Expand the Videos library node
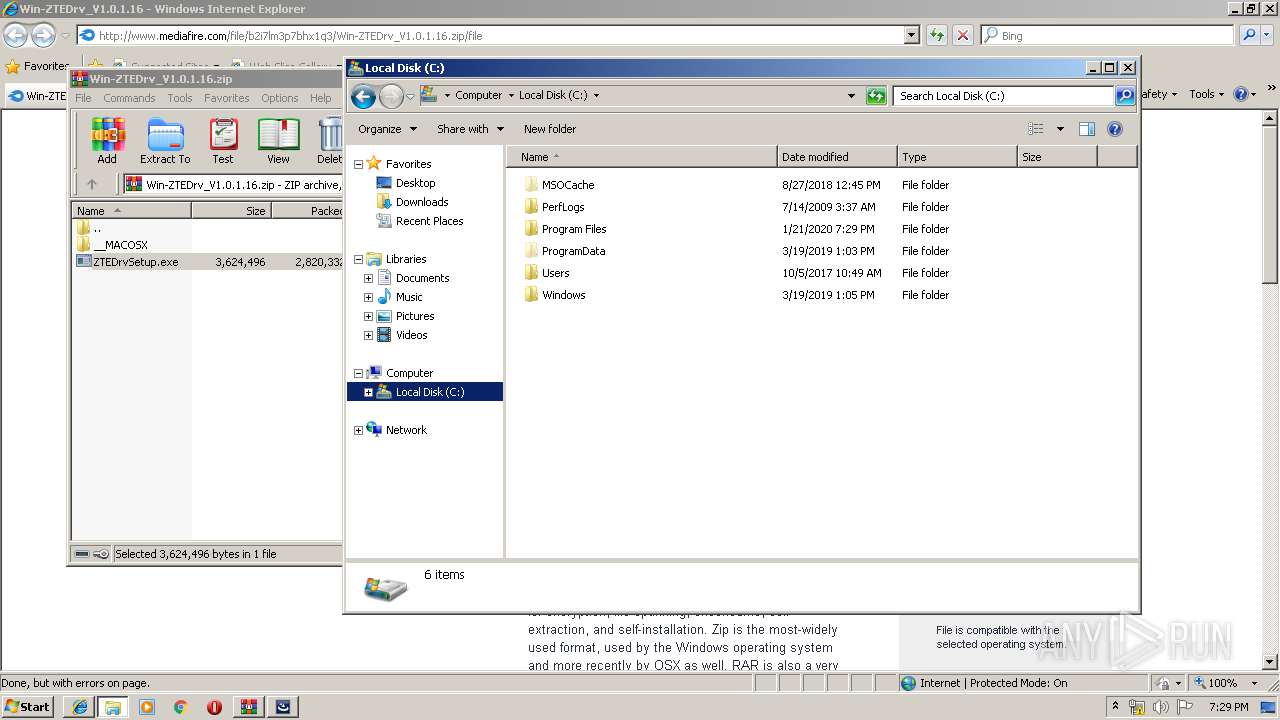 point(368,335)
